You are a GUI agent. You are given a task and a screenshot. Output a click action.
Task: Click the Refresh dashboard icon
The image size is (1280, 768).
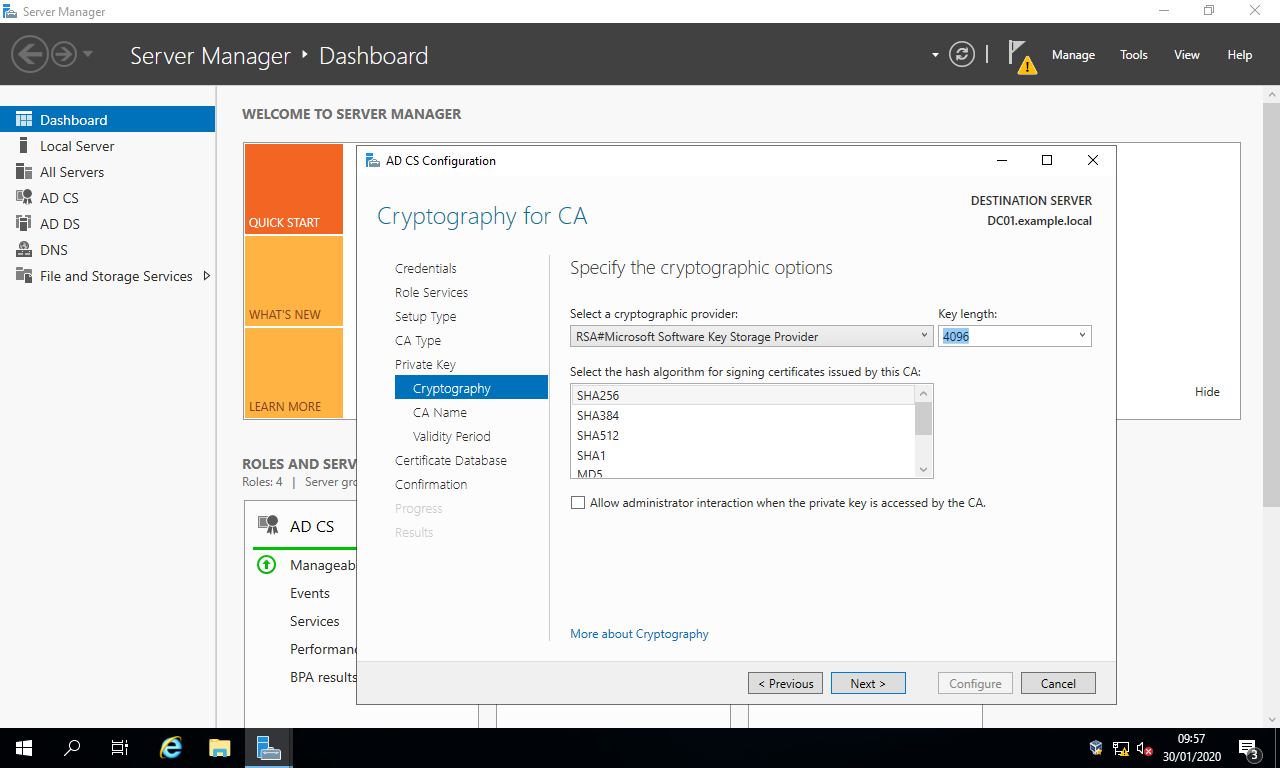pyautogui.click(x=961, y=55)
